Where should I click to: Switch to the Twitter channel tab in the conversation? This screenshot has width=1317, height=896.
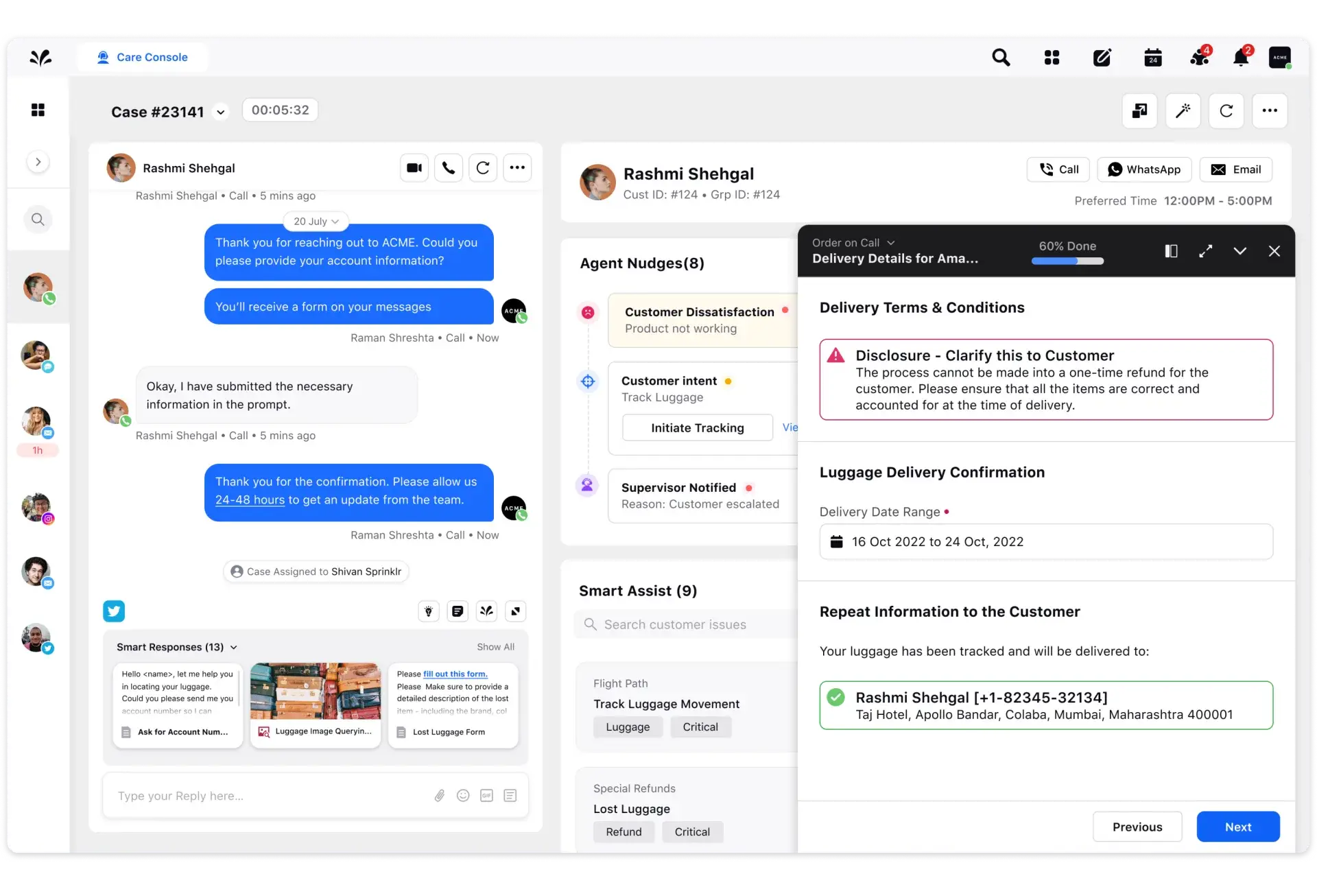pyautogui.click(x=114, y=611)
